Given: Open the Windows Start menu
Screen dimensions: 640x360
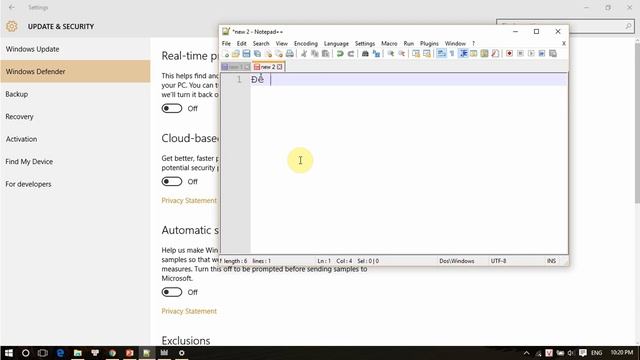Looking at the screenshot, I should click(9, 353).
